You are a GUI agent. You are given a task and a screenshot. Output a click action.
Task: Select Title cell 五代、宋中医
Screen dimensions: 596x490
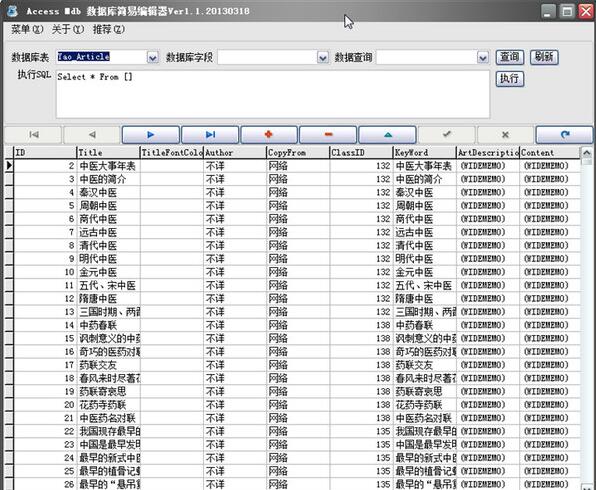[x=108, y=285]
